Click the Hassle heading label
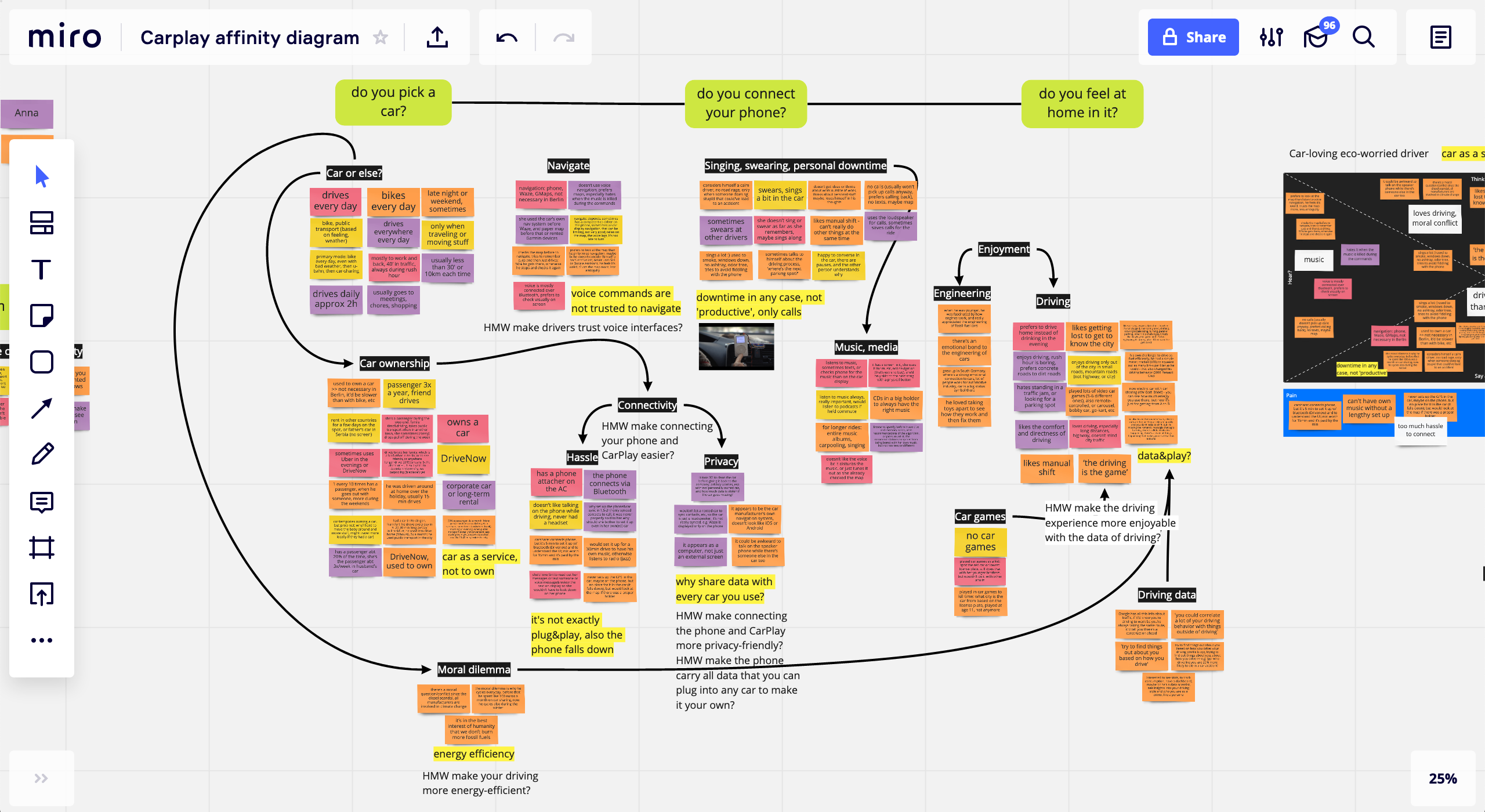Viewport: 1485px width, 812px height. click(582, 458)
